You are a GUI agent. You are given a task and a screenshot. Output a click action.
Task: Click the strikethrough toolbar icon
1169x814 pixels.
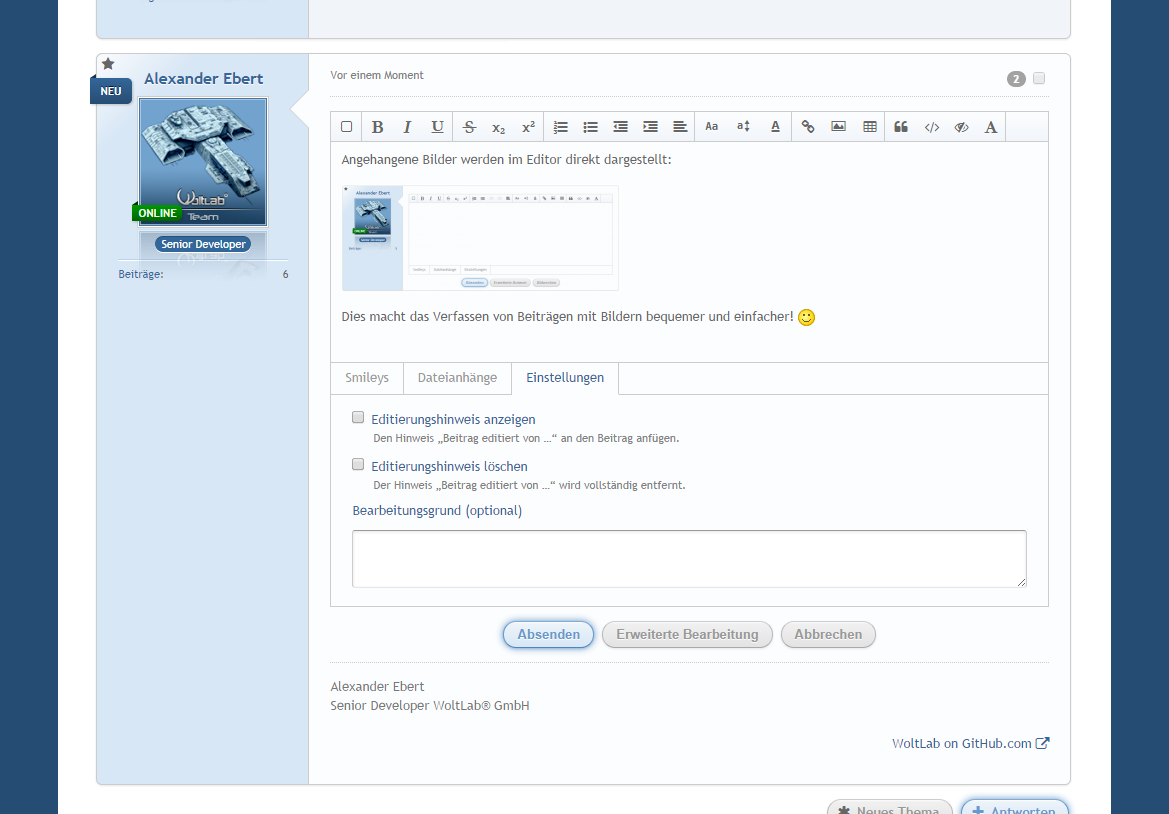469,127
